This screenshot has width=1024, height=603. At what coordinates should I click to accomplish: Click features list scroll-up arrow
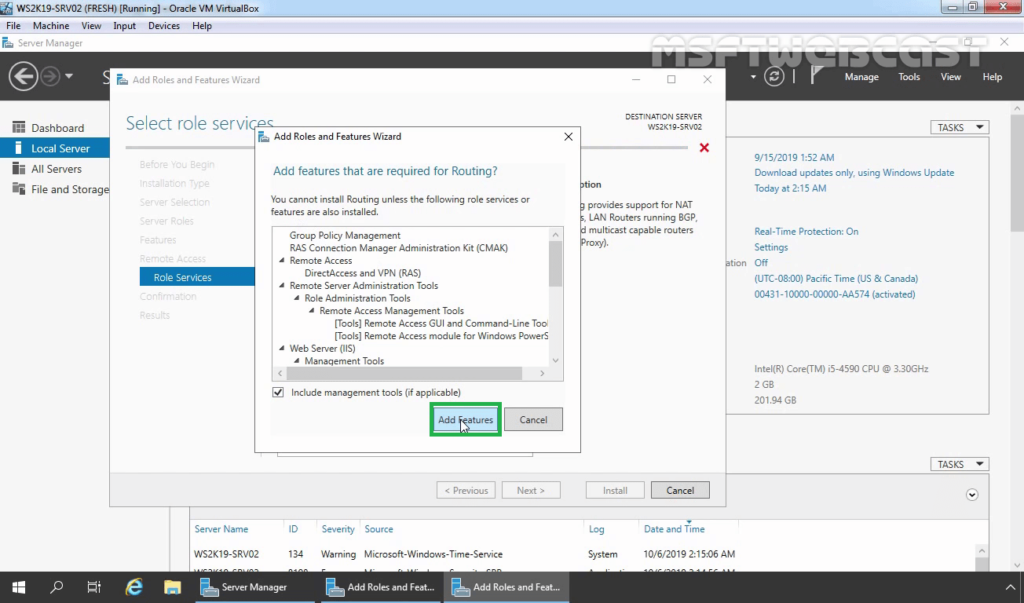coord(555,235)
